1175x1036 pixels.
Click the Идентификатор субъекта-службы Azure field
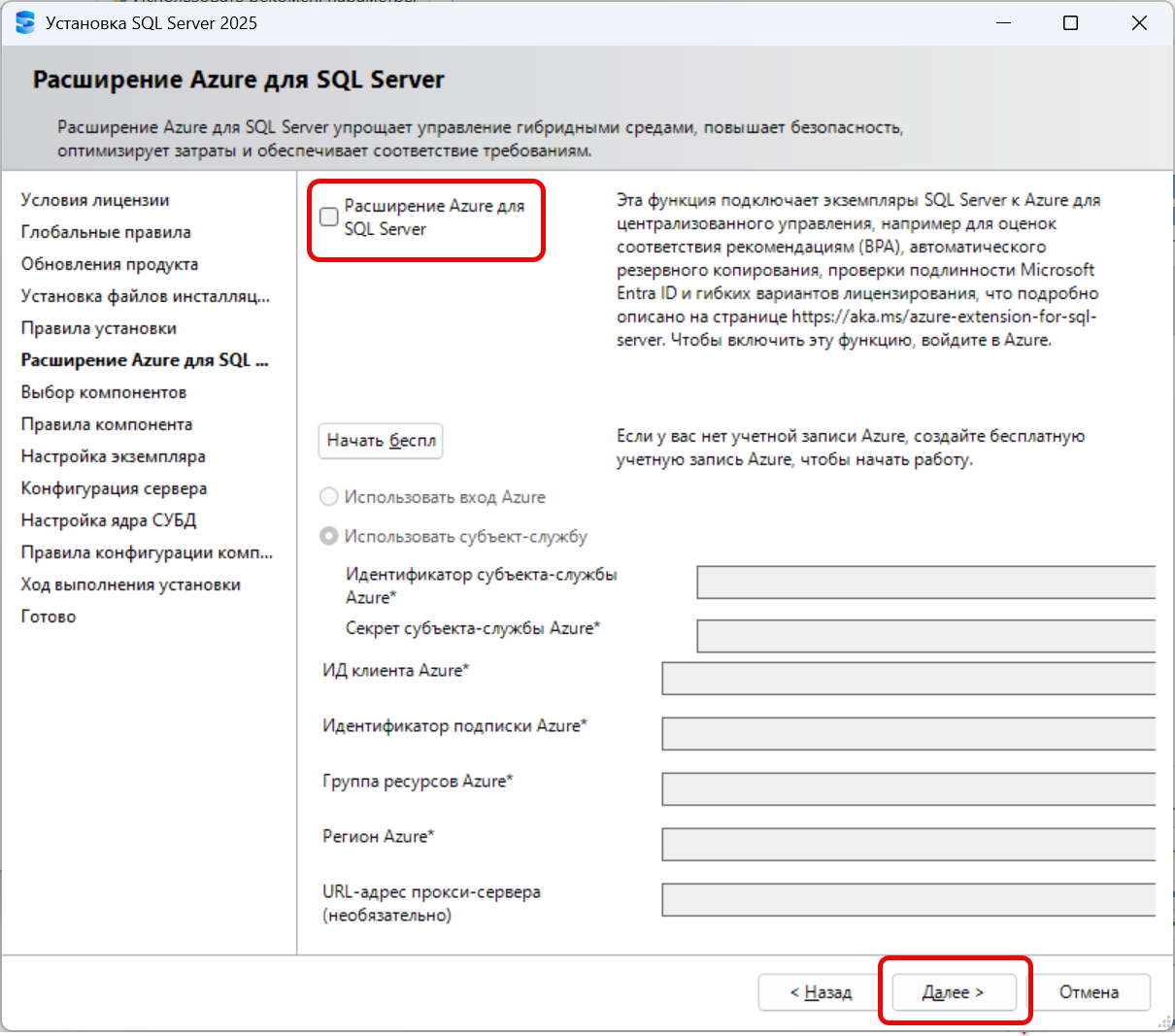pos(926,583)
